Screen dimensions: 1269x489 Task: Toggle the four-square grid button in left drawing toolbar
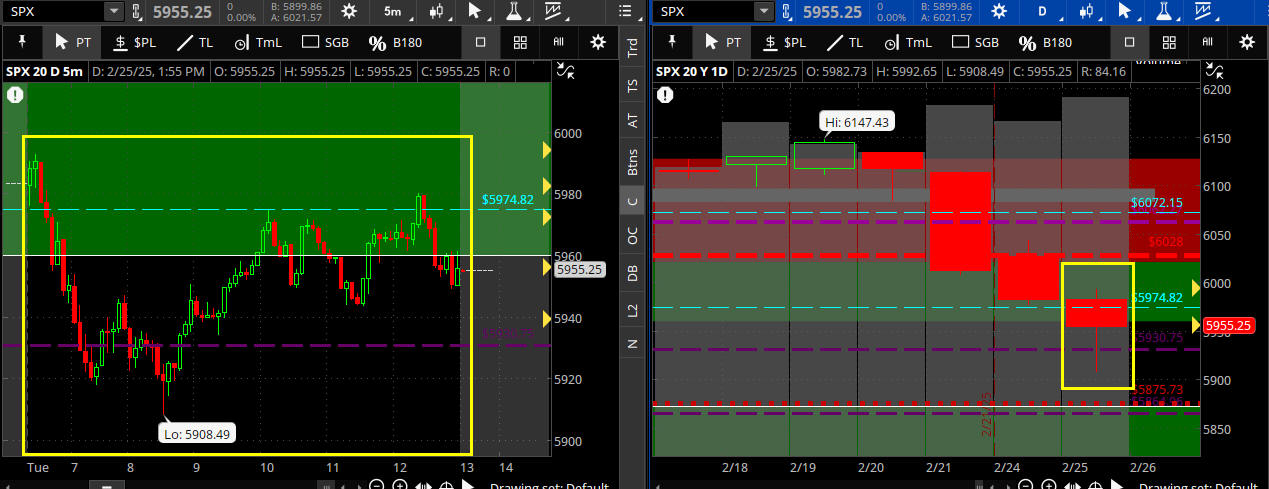coord(520,43)
